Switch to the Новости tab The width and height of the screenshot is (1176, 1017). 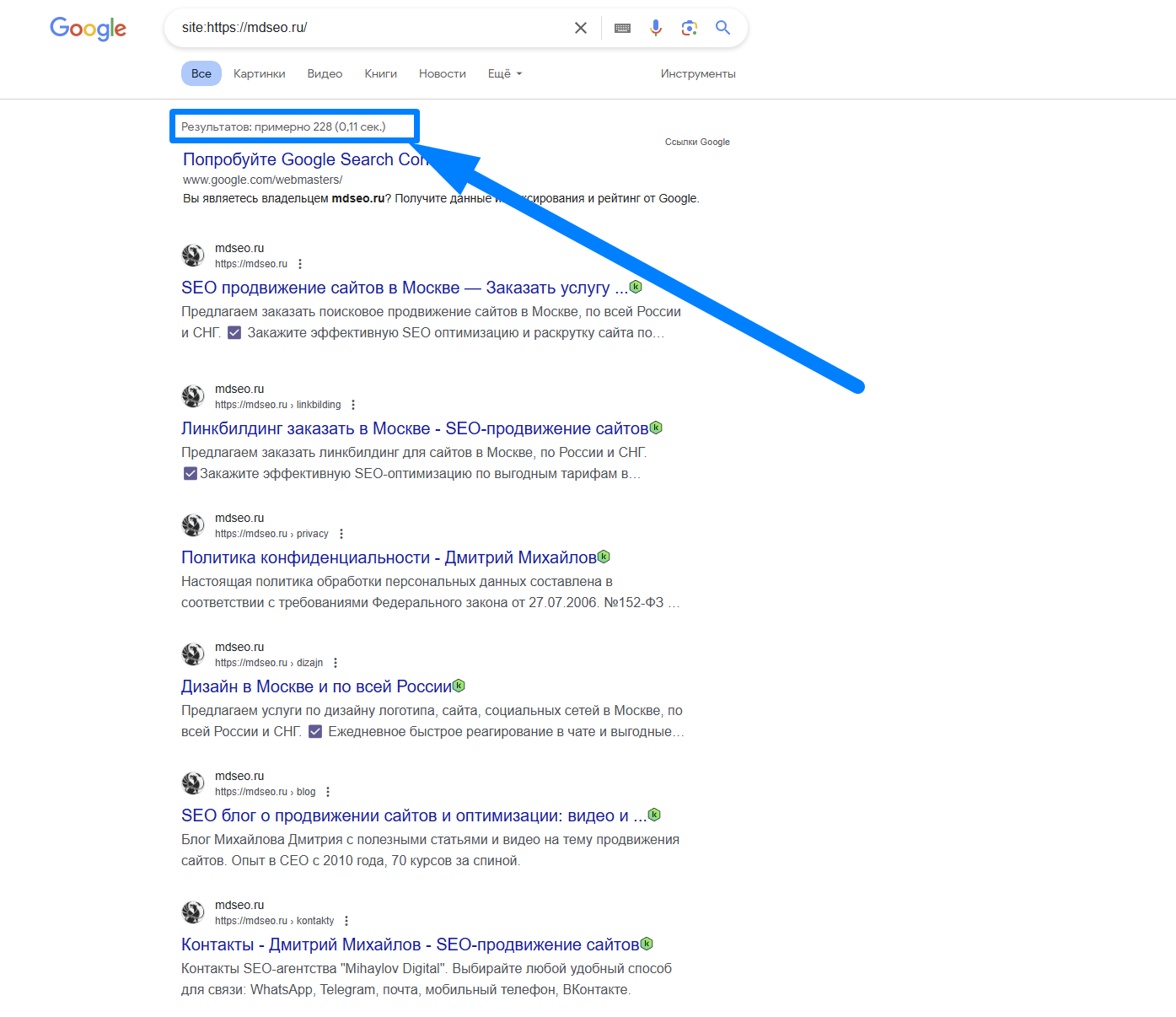click(x=443, y=73)
